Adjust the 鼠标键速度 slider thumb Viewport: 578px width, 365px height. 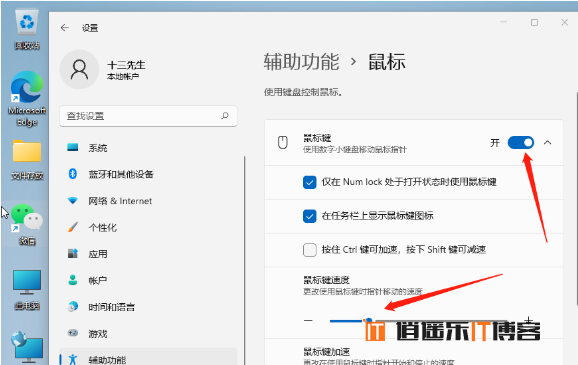pos(368,320)
